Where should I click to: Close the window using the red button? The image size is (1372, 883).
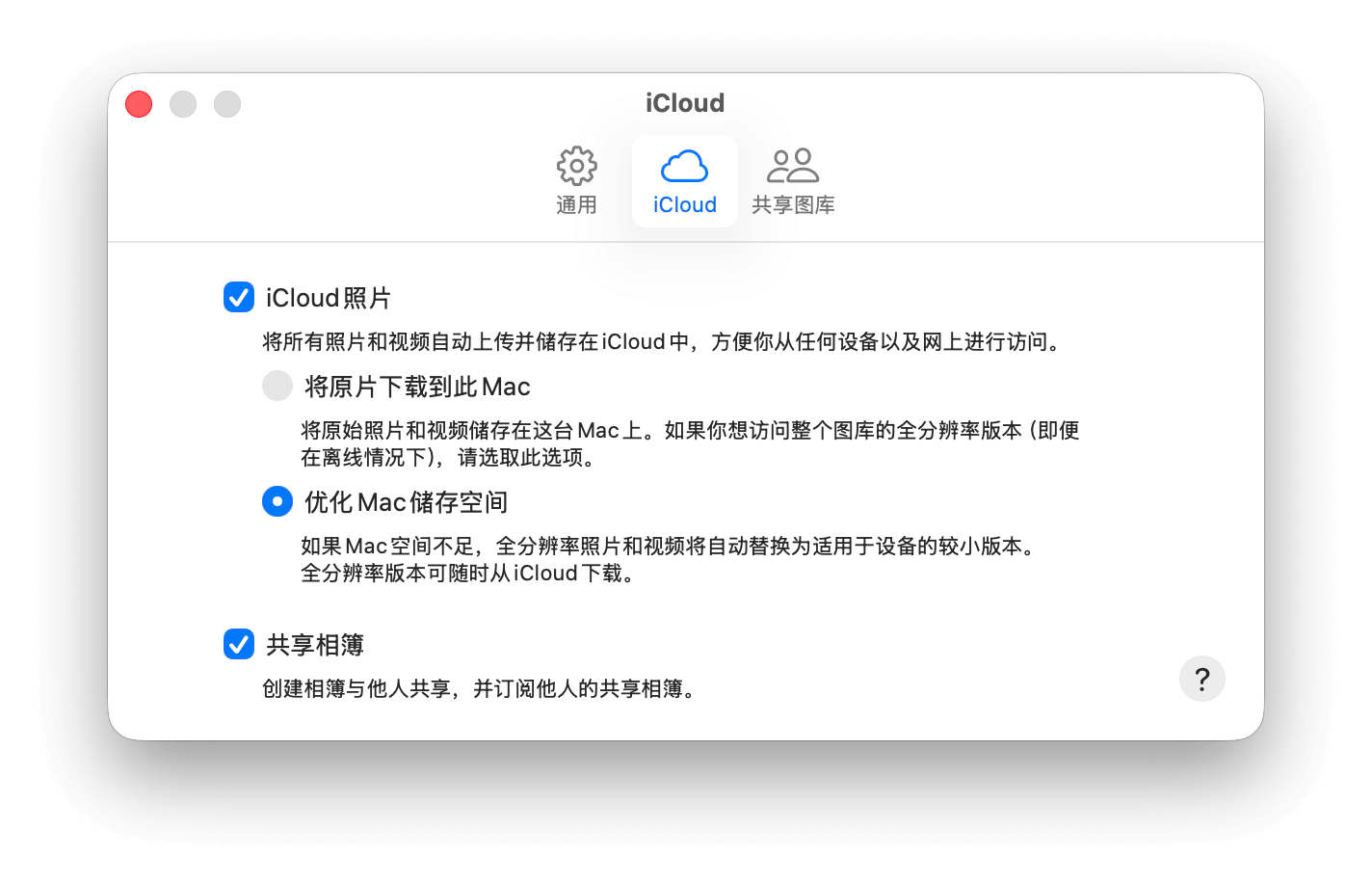[139, 104]
